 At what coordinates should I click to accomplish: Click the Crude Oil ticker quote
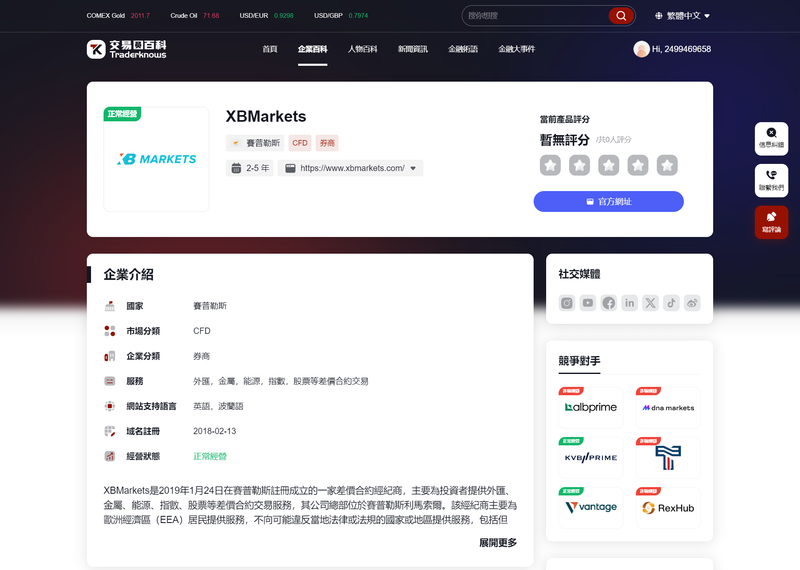click(x=195, y=16)
